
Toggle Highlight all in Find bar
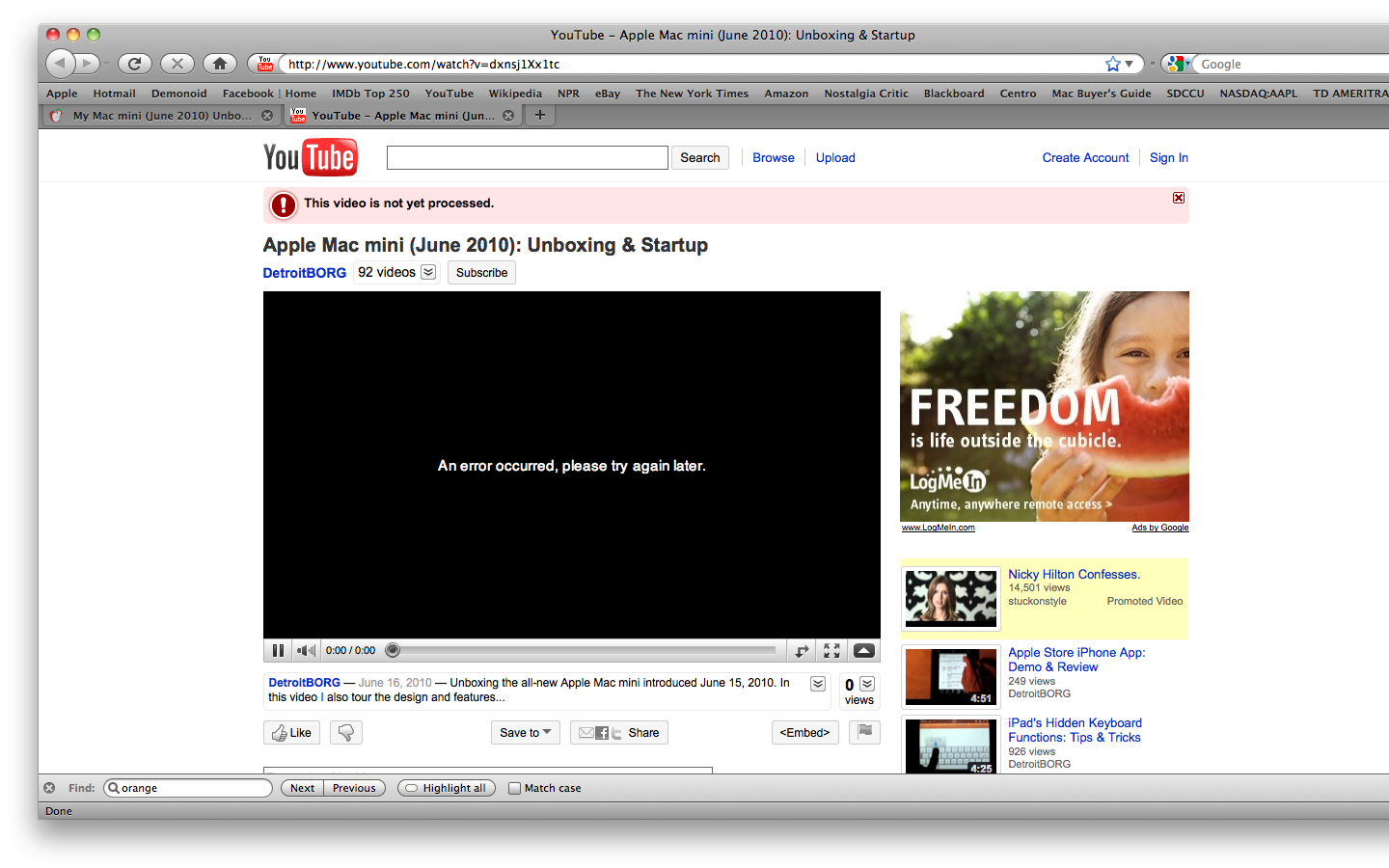(447, 788)
